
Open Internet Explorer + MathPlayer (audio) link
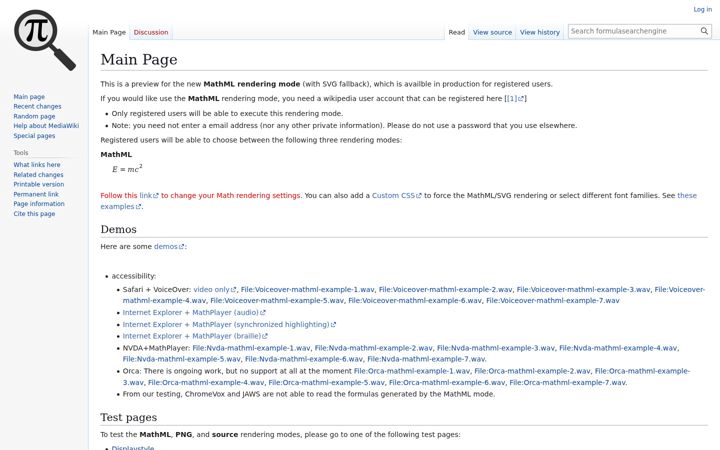click(194, 312)
